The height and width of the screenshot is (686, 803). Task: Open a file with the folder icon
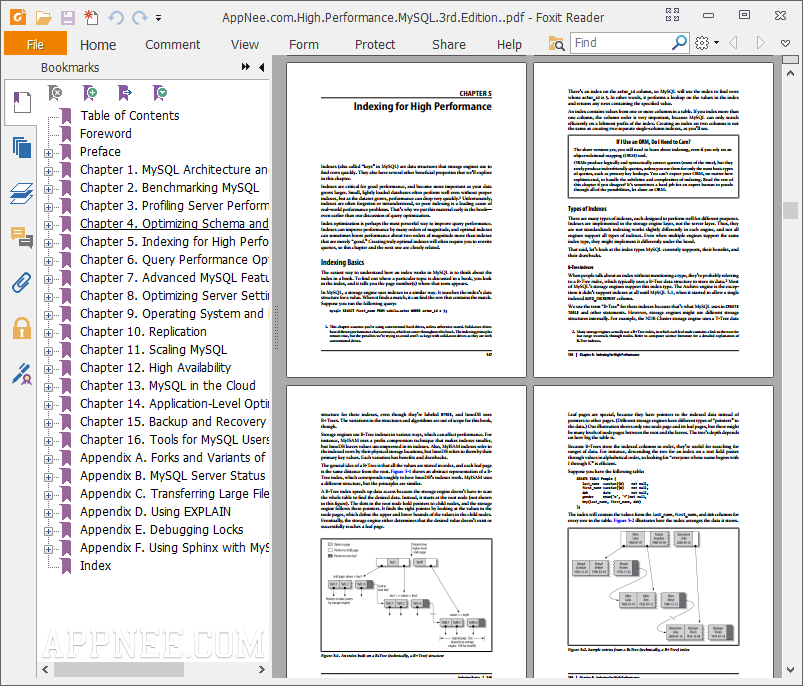[x=44, y=18]
